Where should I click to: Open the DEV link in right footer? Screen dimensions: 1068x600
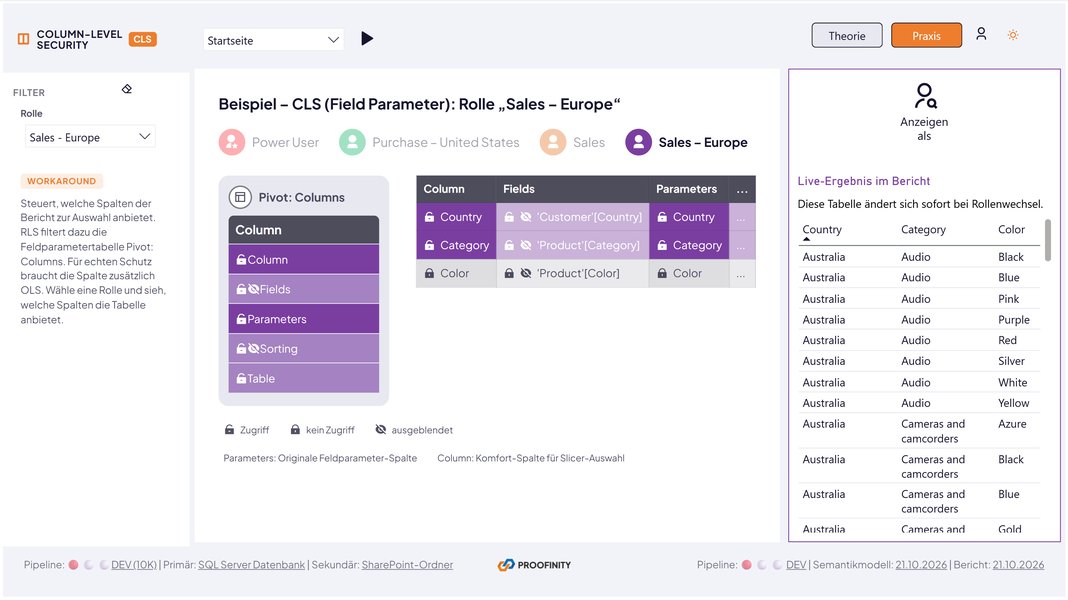796,565
